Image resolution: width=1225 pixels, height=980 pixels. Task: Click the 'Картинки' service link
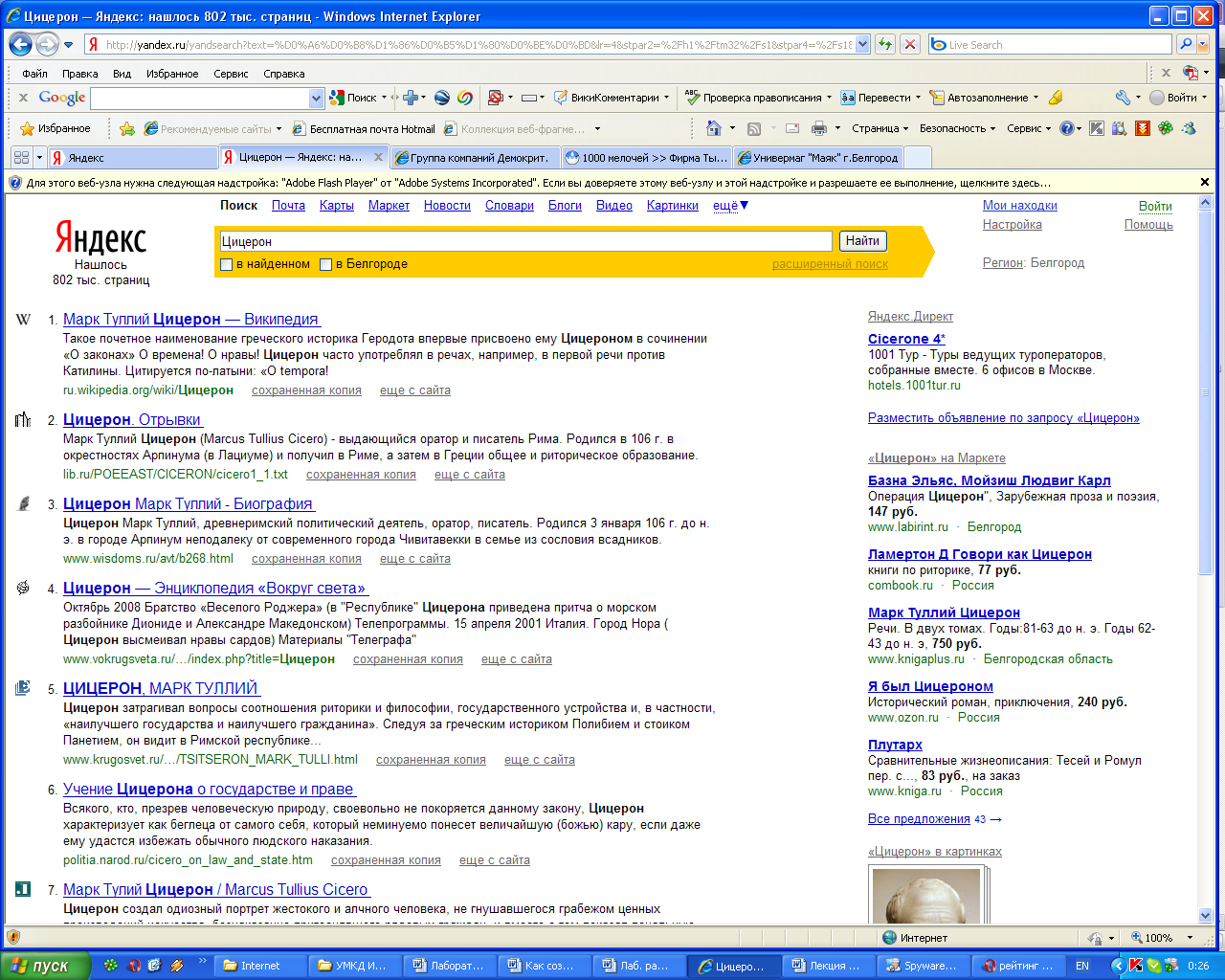tap(673, 206)
